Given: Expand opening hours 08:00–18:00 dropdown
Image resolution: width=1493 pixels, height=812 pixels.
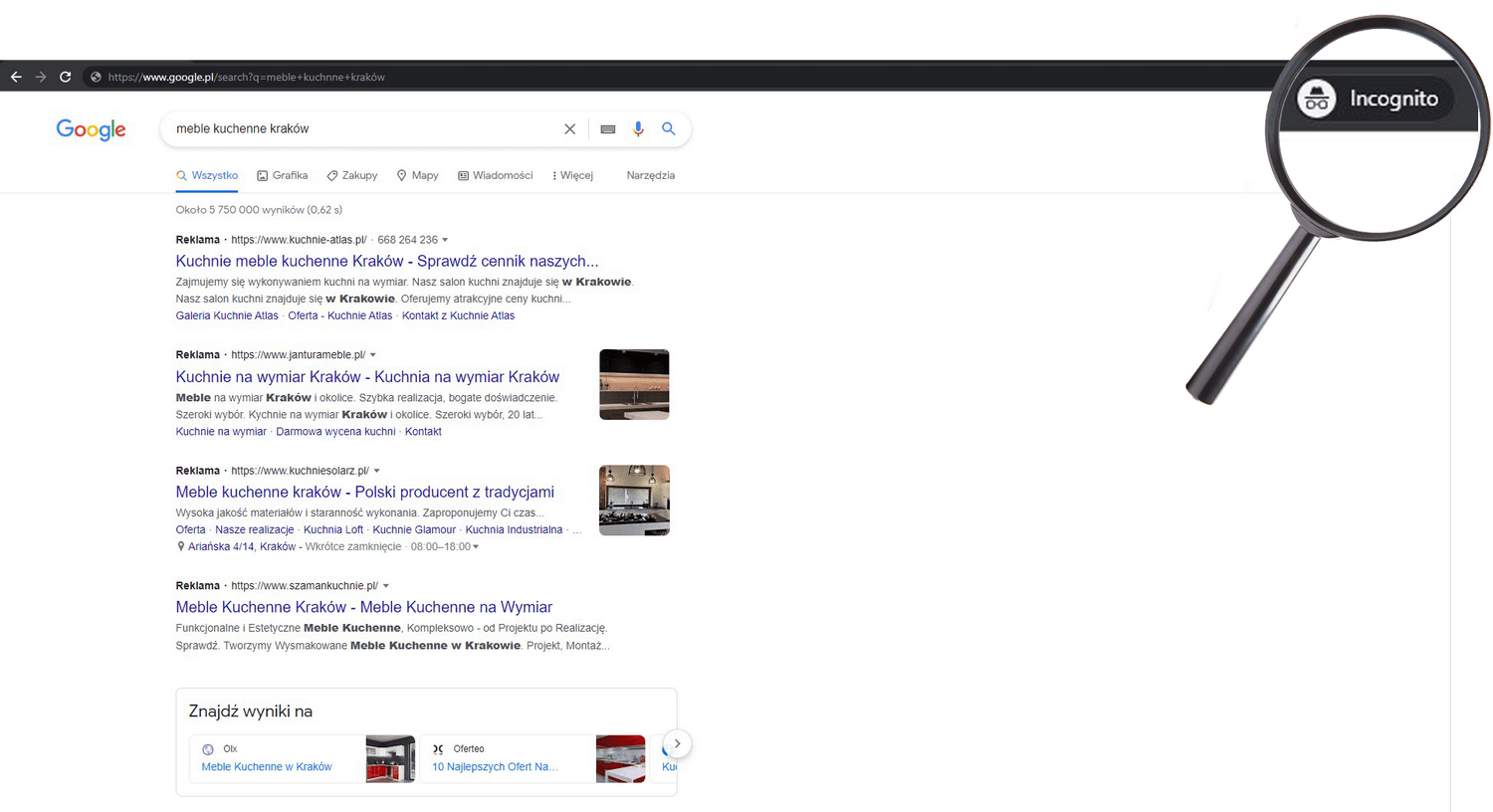Looking at the screenshot, I should tap(476, 547).
